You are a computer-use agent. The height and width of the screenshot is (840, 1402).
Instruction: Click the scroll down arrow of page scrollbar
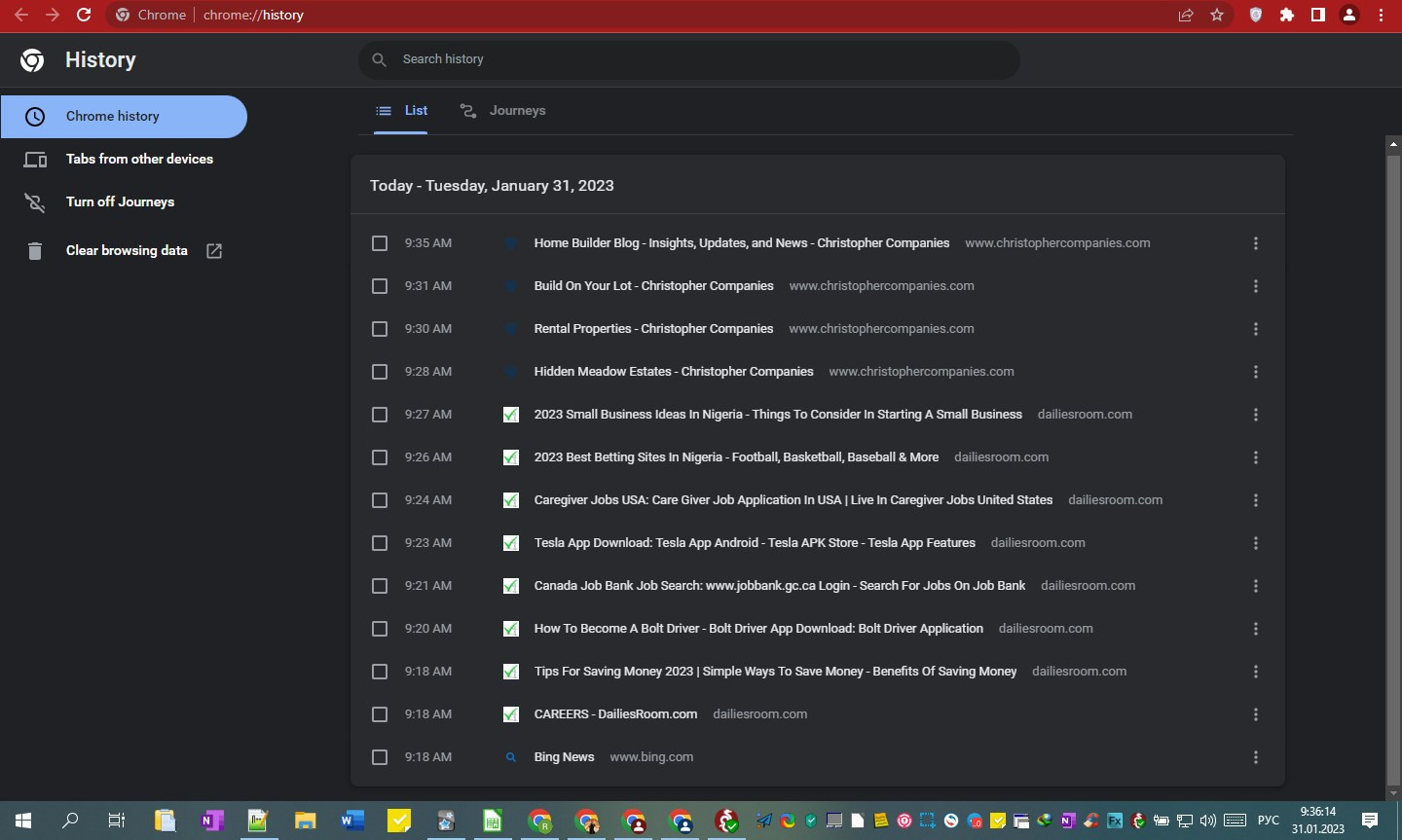[1393, 793]
